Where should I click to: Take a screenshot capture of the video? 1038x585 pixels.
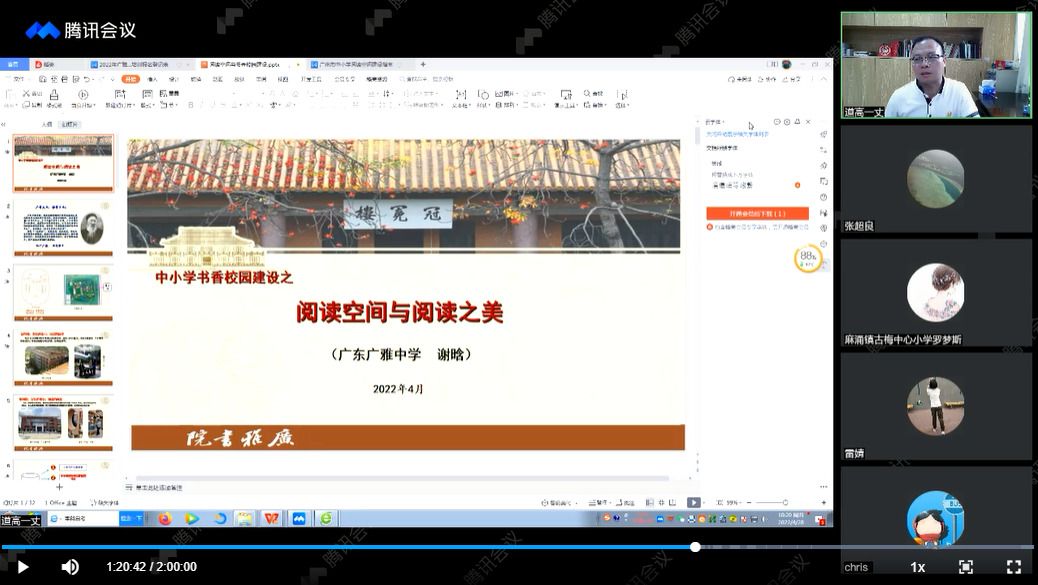pyautogui.click(x=966, y=567)
